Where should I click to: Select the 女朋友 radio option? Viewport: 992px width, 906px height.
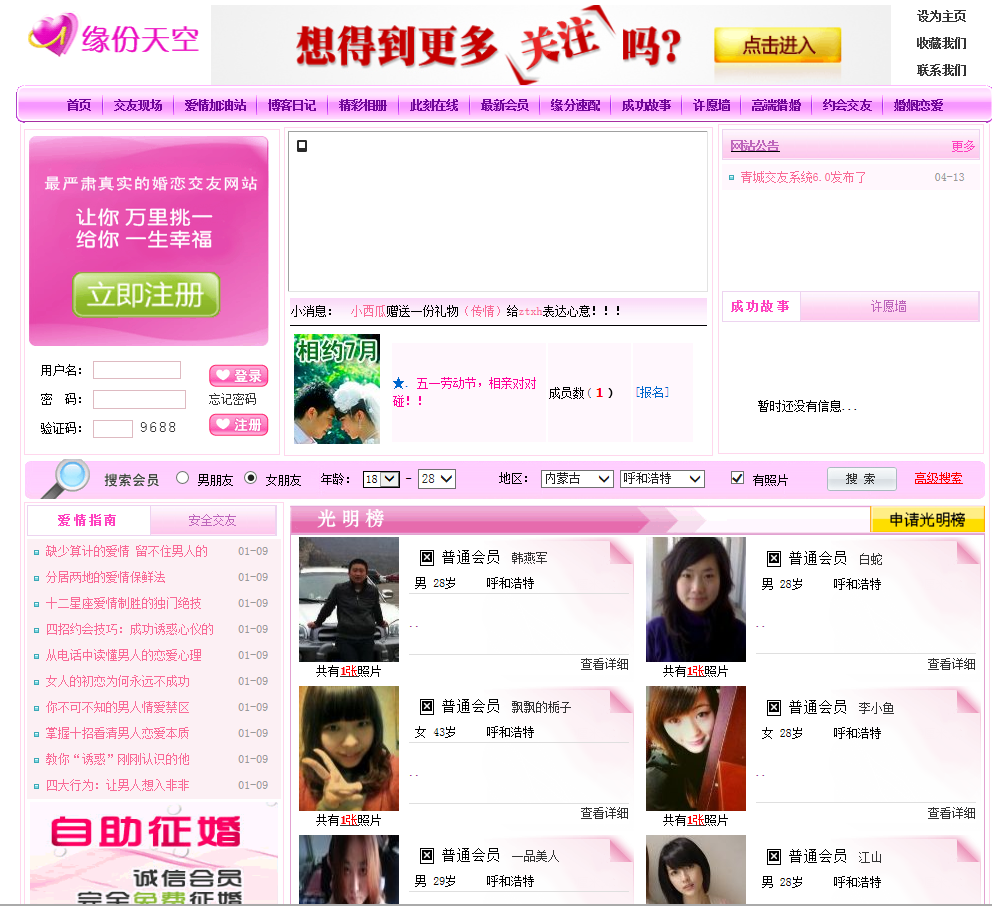251,478
